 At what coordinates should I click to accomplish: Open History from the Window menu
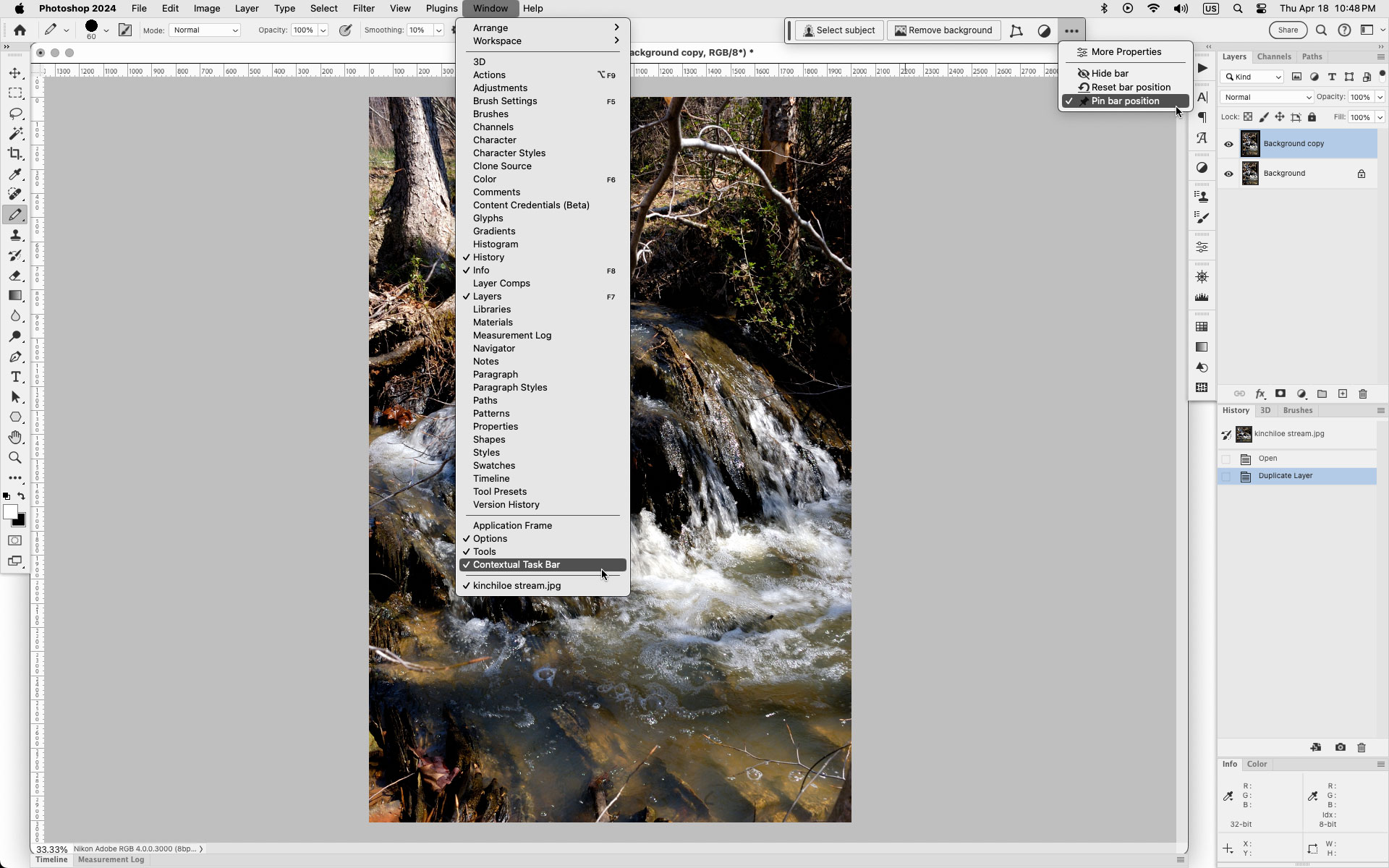click(490, 257)
